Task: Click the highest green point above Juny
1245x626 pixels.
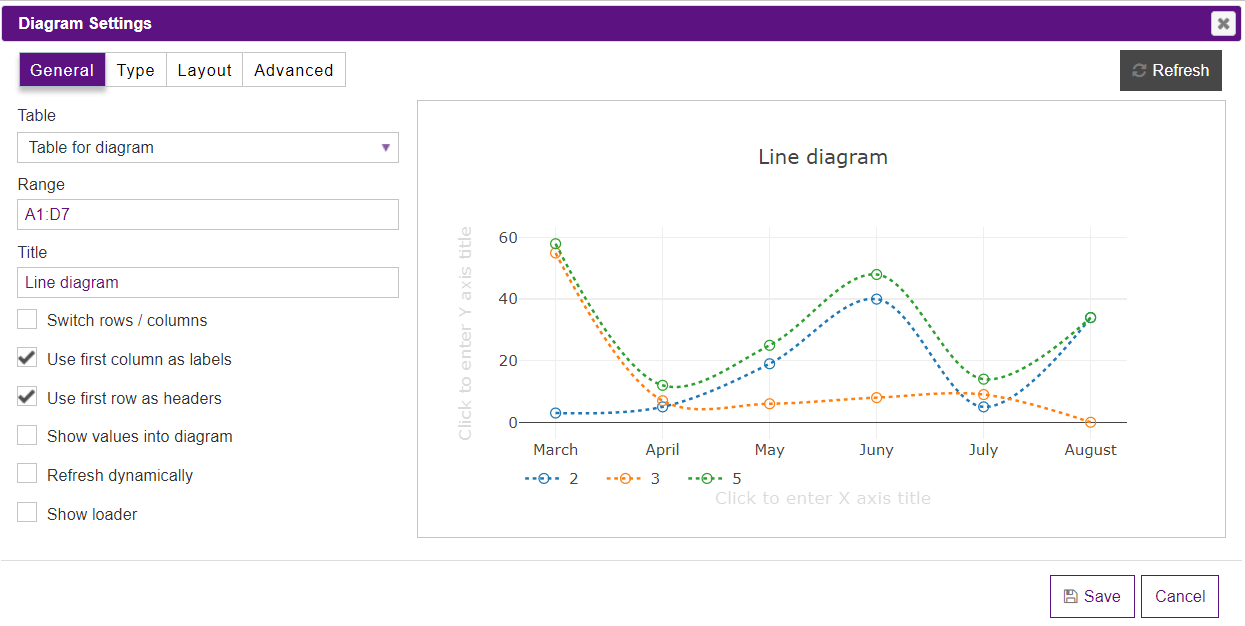Action: [x=876, y=273]
